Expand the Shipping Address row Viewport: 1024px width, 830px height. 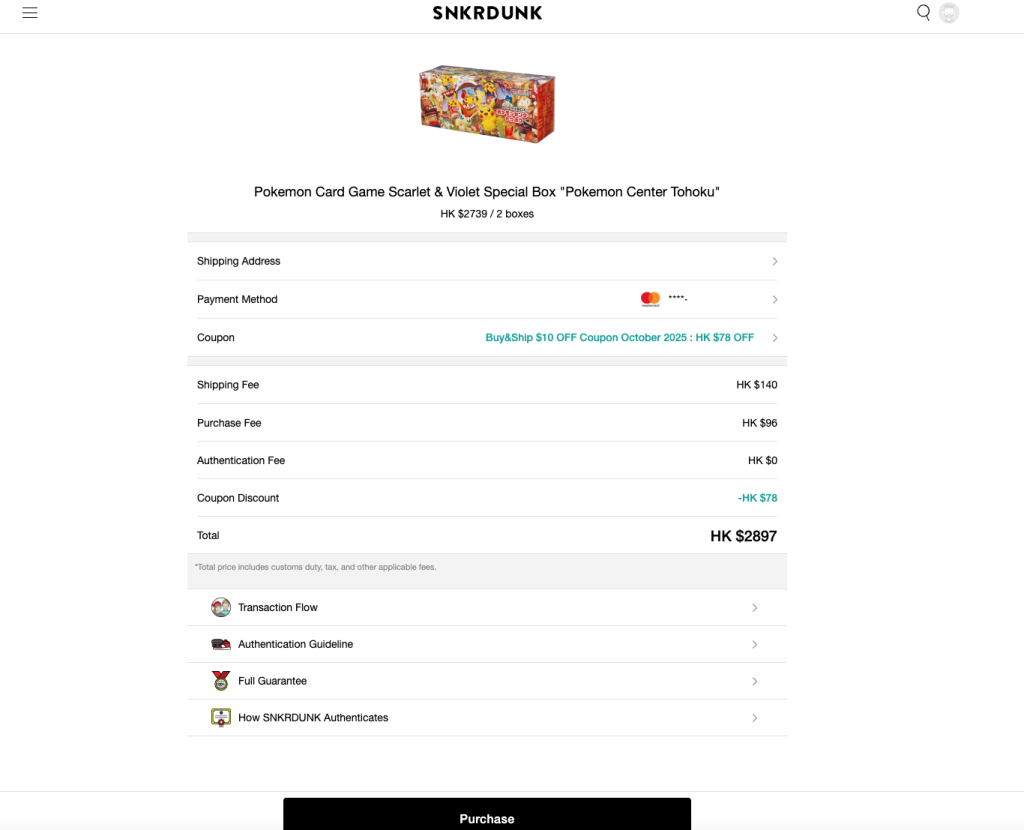775,261
